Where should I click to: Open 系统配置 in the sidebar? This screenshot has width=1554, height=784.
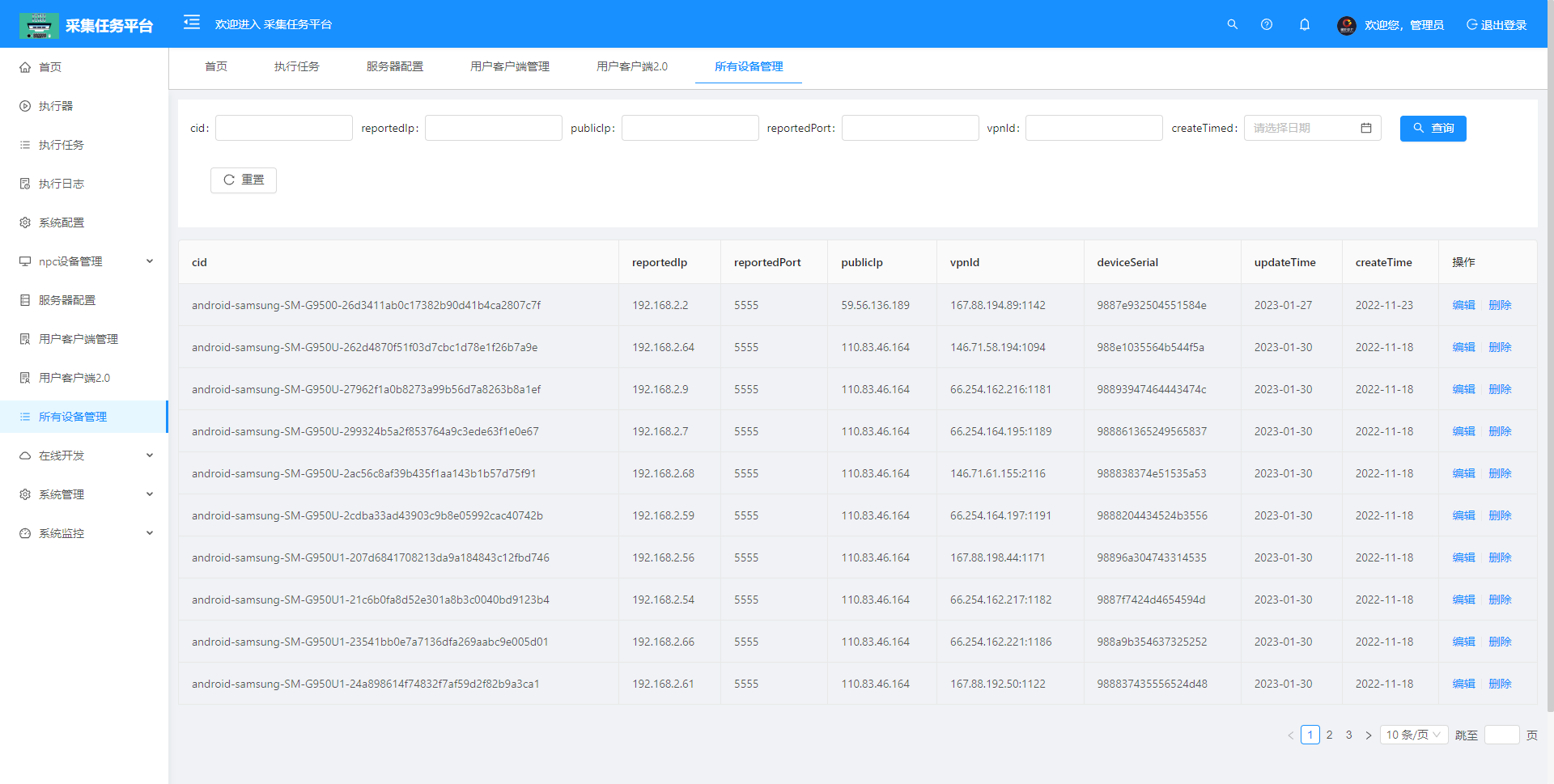point(84,222)
